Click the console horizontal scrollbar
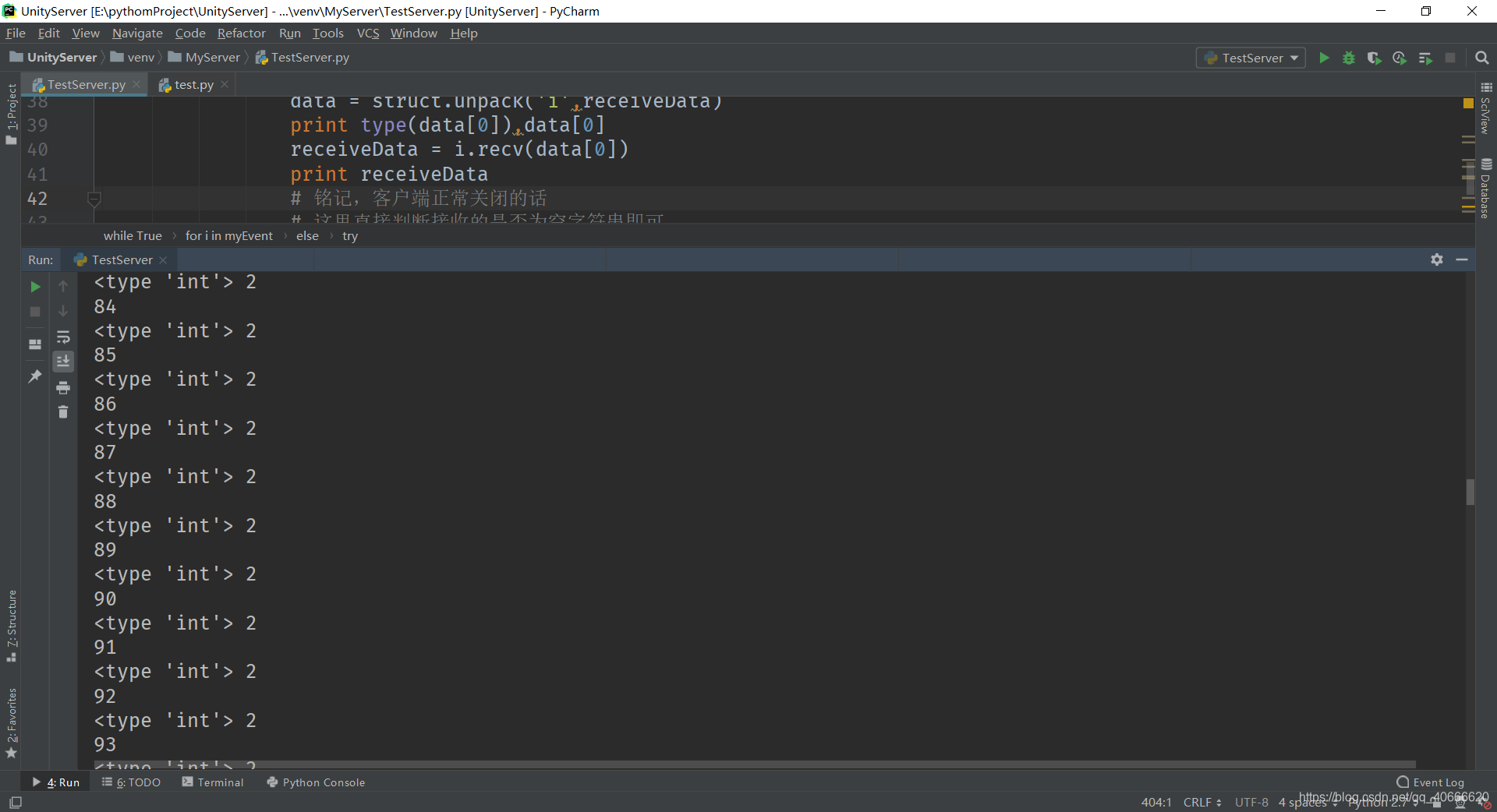 [x=755, y=764]
